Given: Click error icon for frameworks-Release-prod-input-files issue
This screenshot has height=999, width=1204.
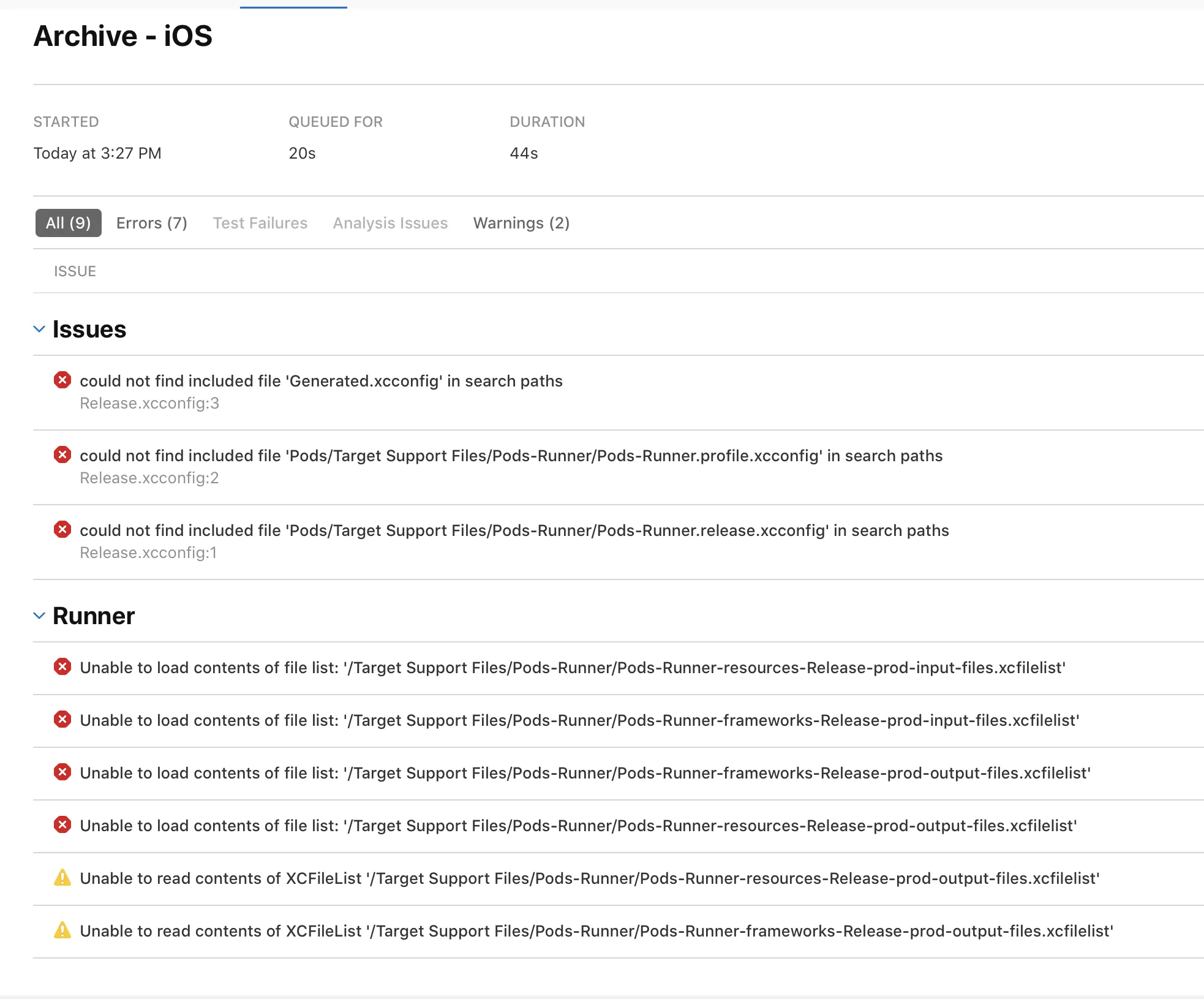Looking at the screenshot, I should (x=62, y=720).
